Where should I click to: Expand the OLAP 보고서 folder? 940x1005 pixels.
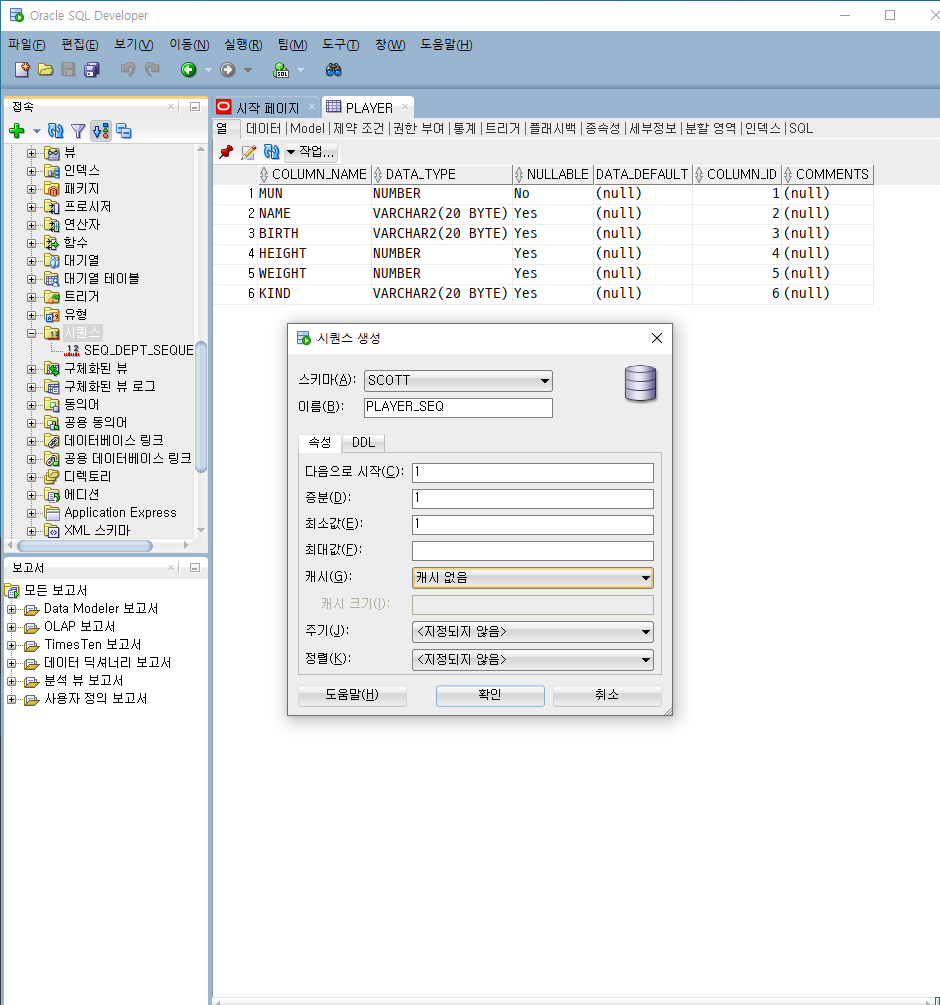pyautogui.click(x=12, y=627)
